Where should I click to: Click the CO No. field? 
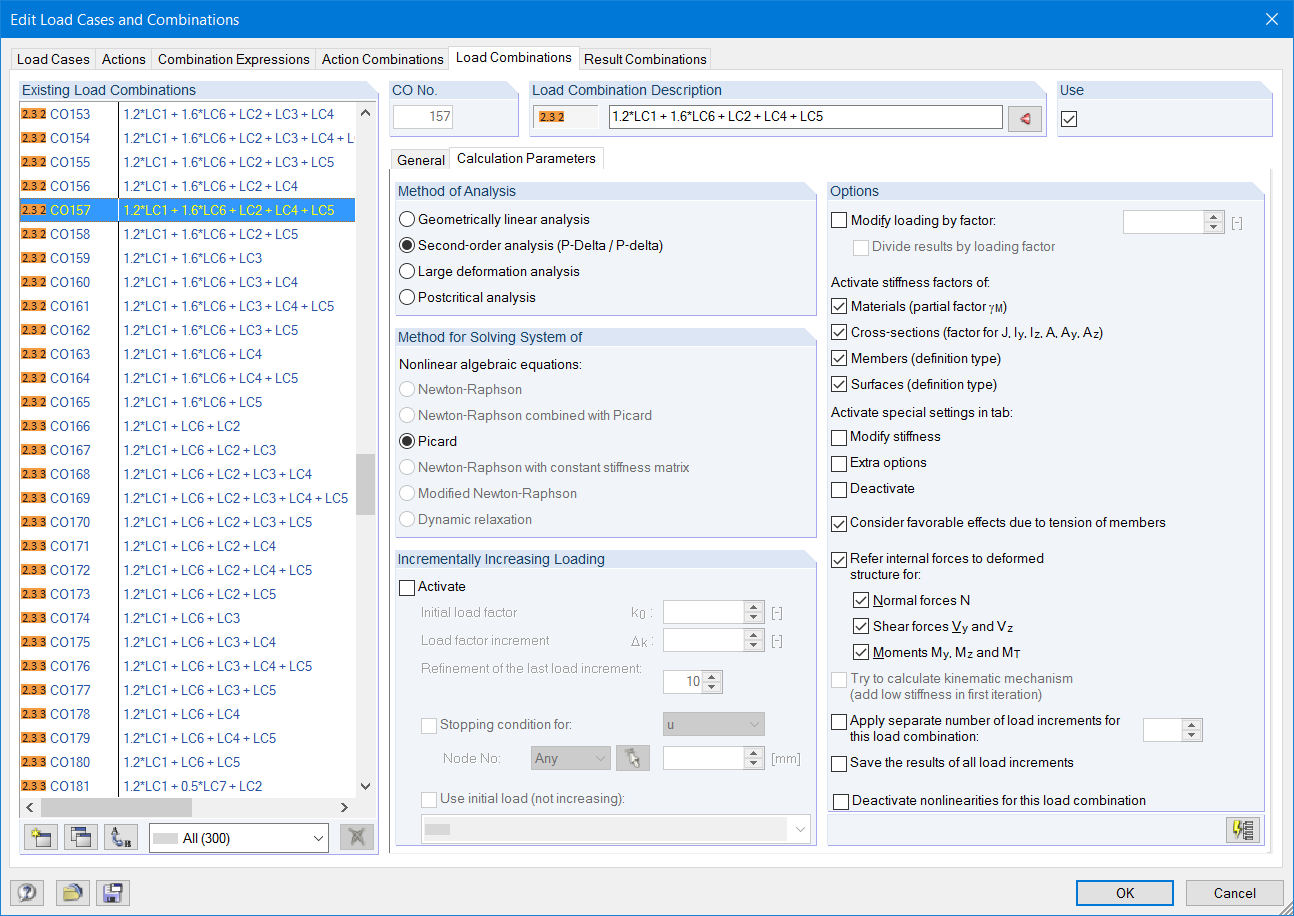click(422, 117)
